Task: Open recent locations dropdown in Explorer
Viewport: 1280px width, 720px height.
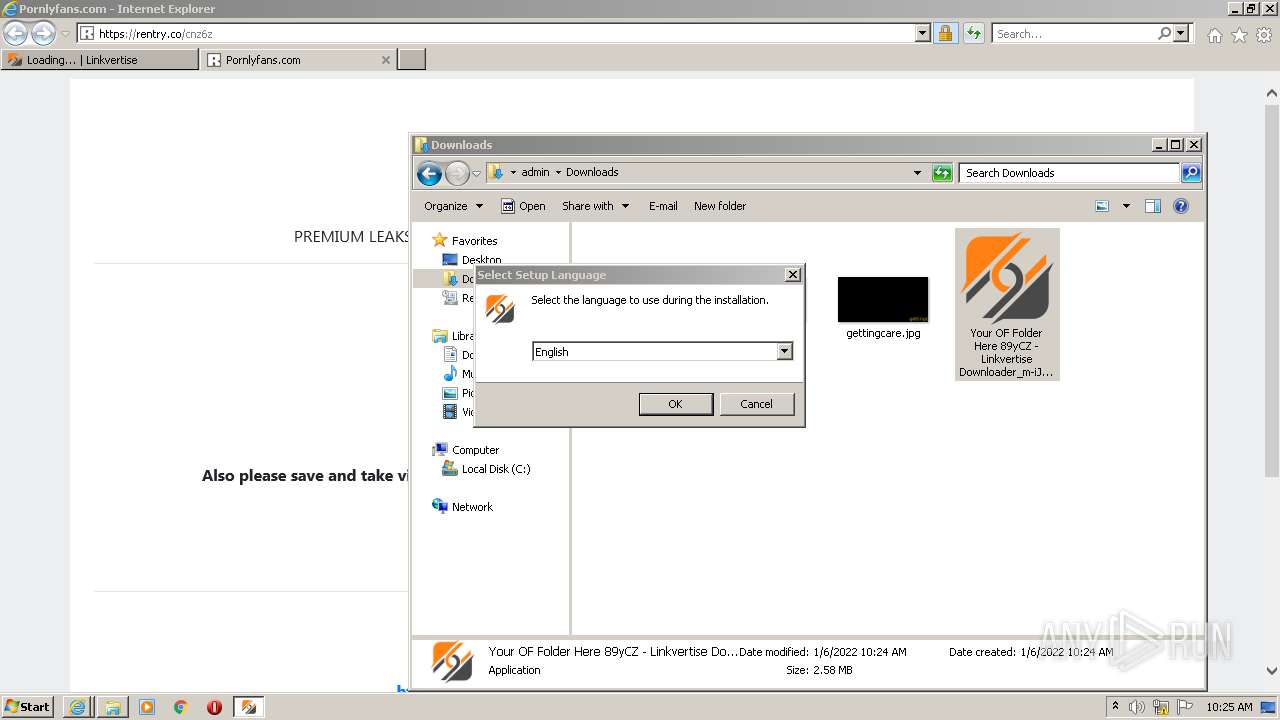Action: [x=477, y=173]
